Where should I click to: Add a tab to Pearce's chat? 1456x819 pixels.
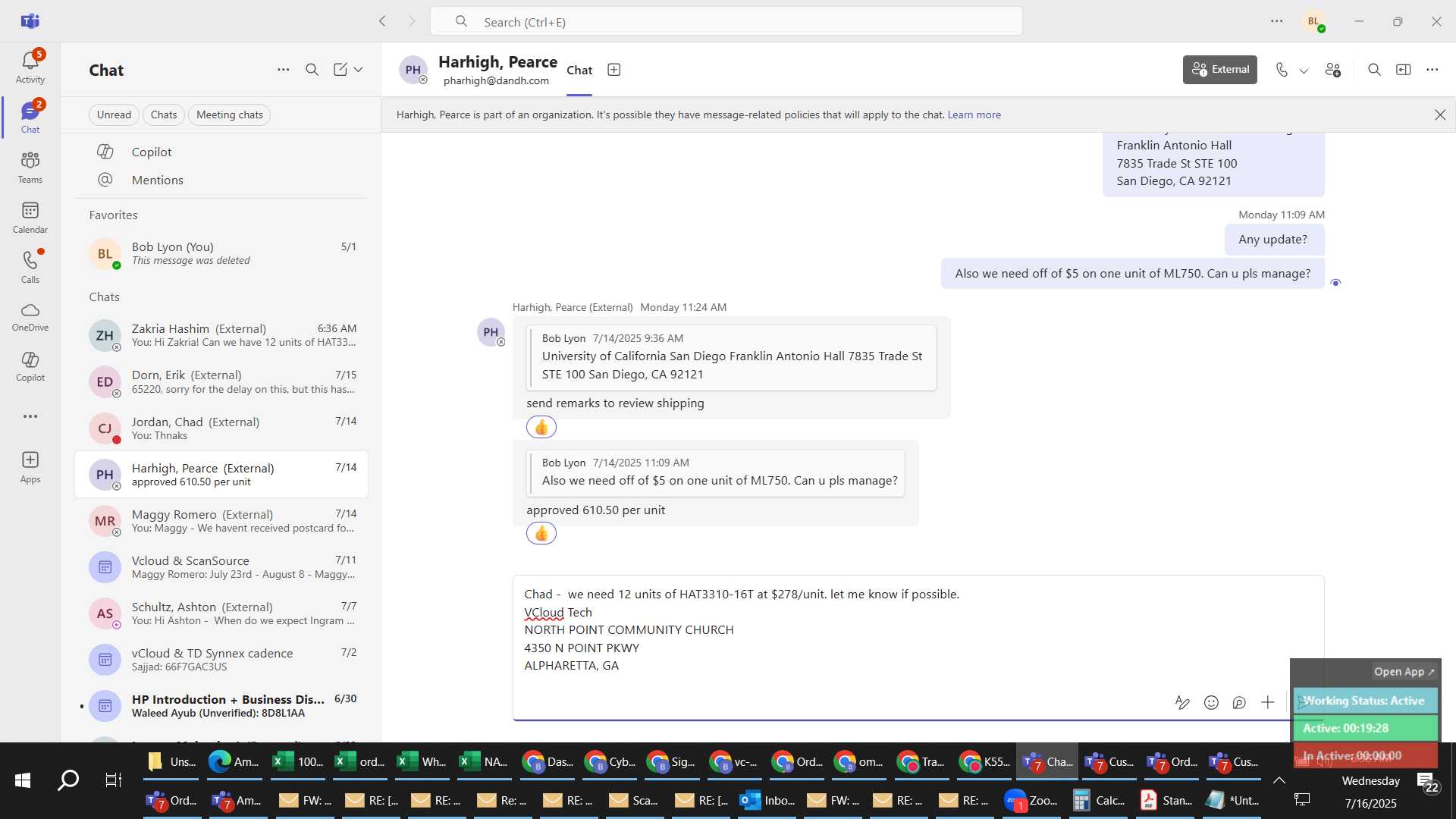614,70
